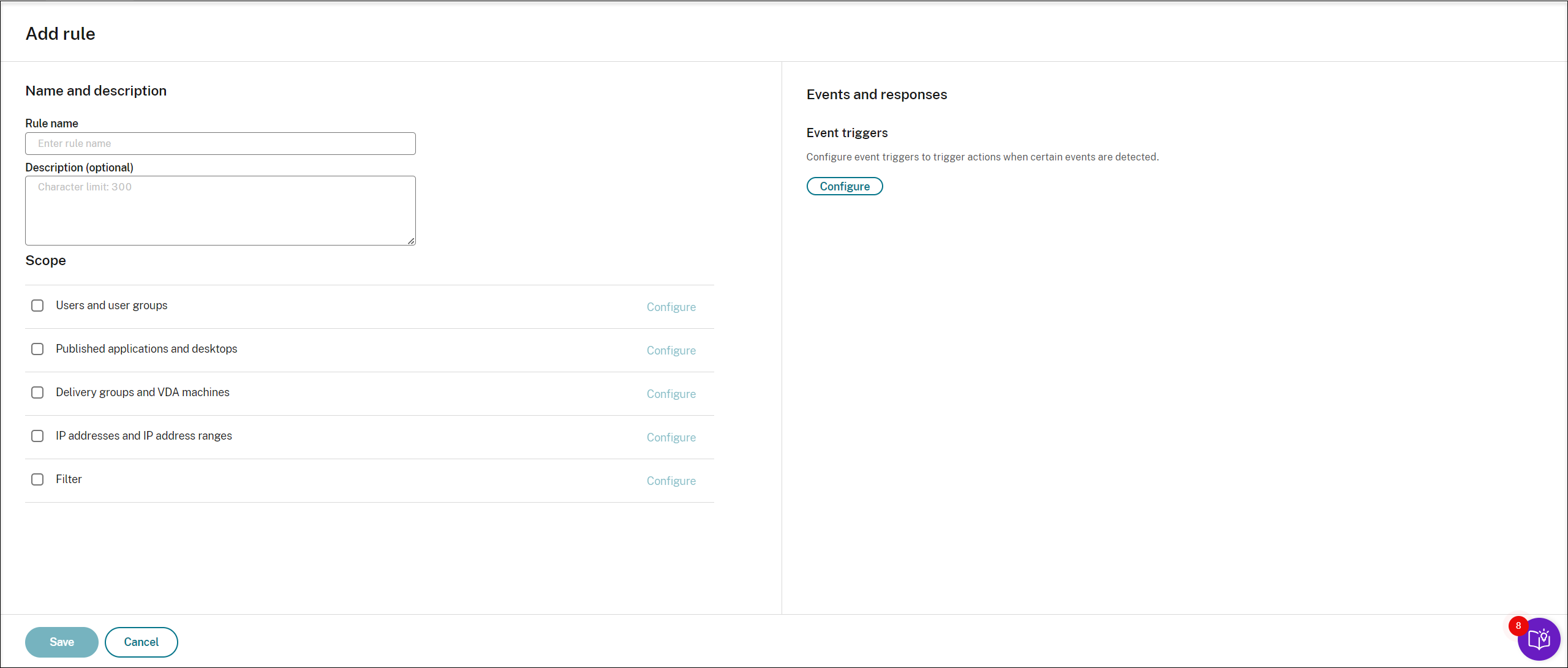Save the new rule
Viewport: 1568px width, 668px height.
click(x=62, y=642)
